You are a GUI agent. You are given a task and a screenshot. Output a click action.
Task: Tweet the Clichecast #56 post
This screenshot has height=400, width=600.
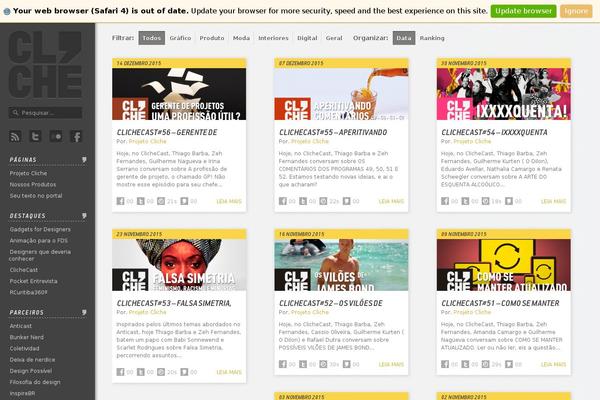[142, 201]
